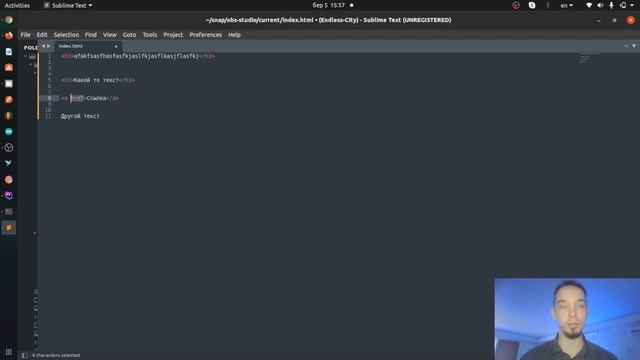Click the red OBS tray indicator
This screenshot has height=360, width=640.
(x=516, y=5)
